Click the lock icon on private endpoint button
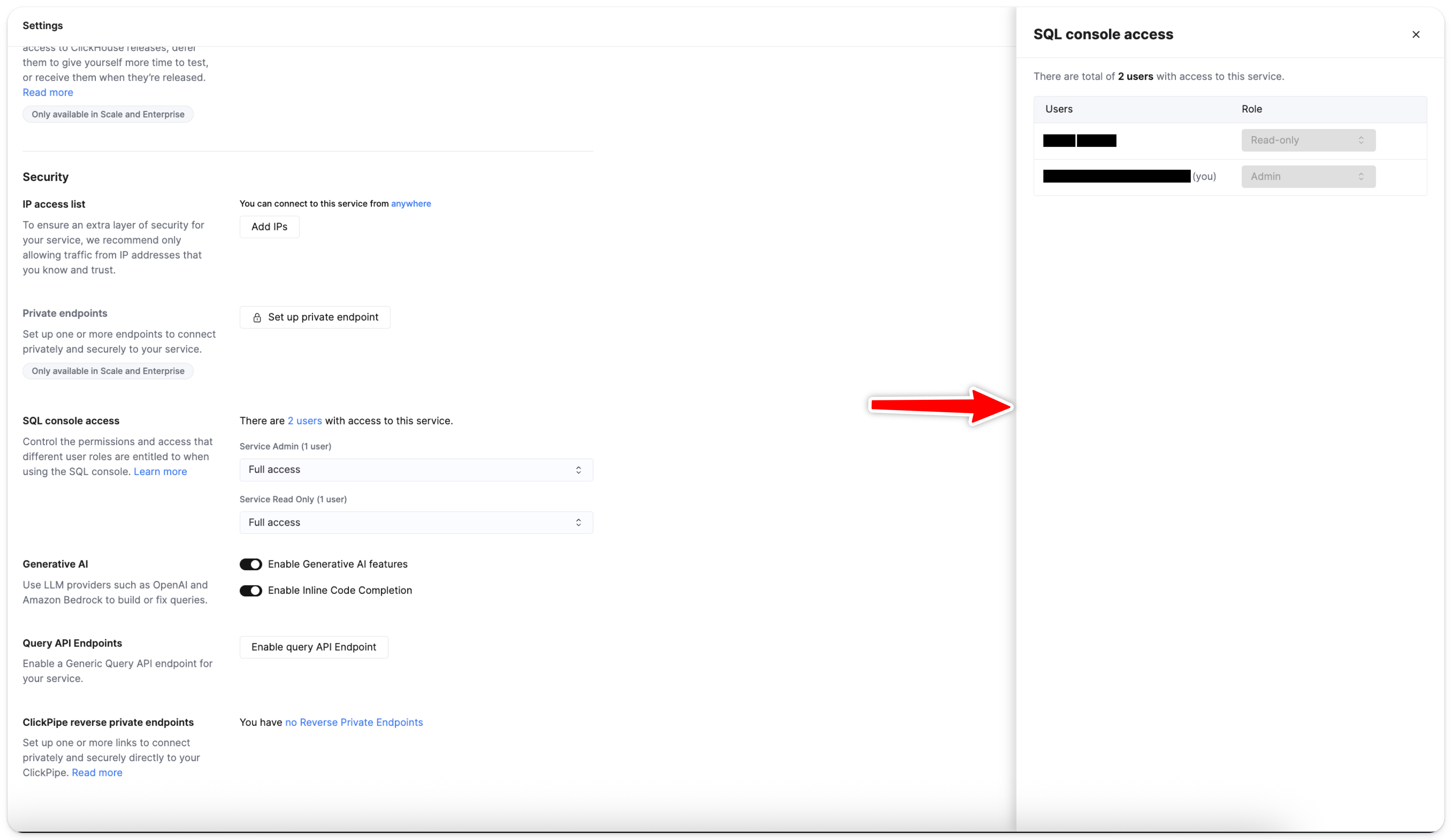Image resolution: width=1452 pixels, height=840 pixels. 257,318
